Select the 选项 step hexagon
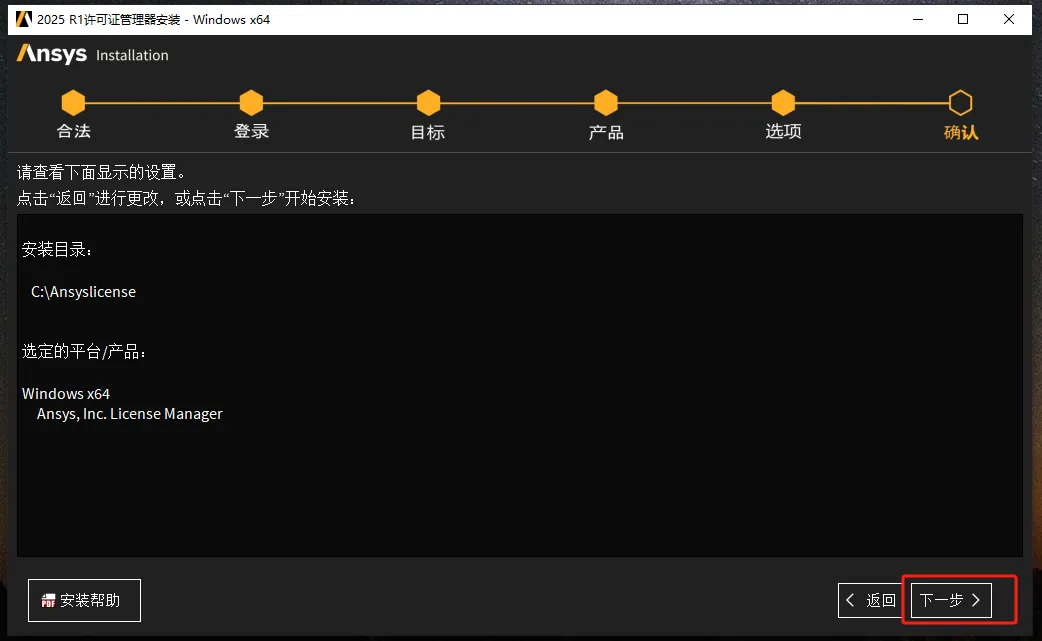1042x641 pixels. coord(783,103)
